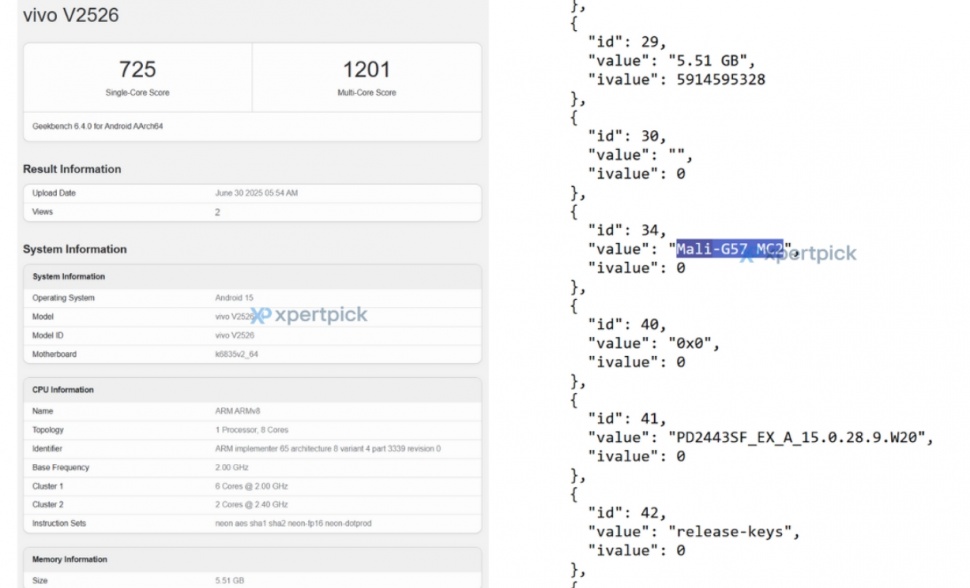This screenshot has height=588, width=970.
Task: Click the multi-core score 1201
Action: pyautogui.click(x=366, y=69)
